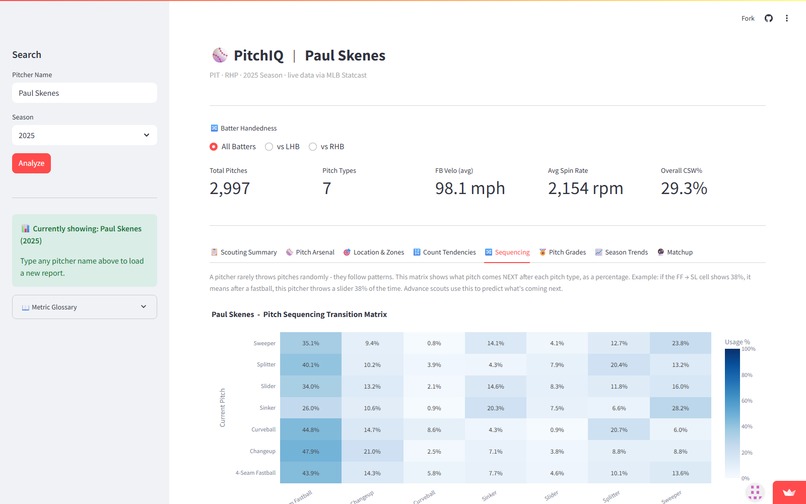Click the 21.0% cell in Changeup row
This screenshot has width=806, height=504.
pyautogui.click(x=372, y=451)
